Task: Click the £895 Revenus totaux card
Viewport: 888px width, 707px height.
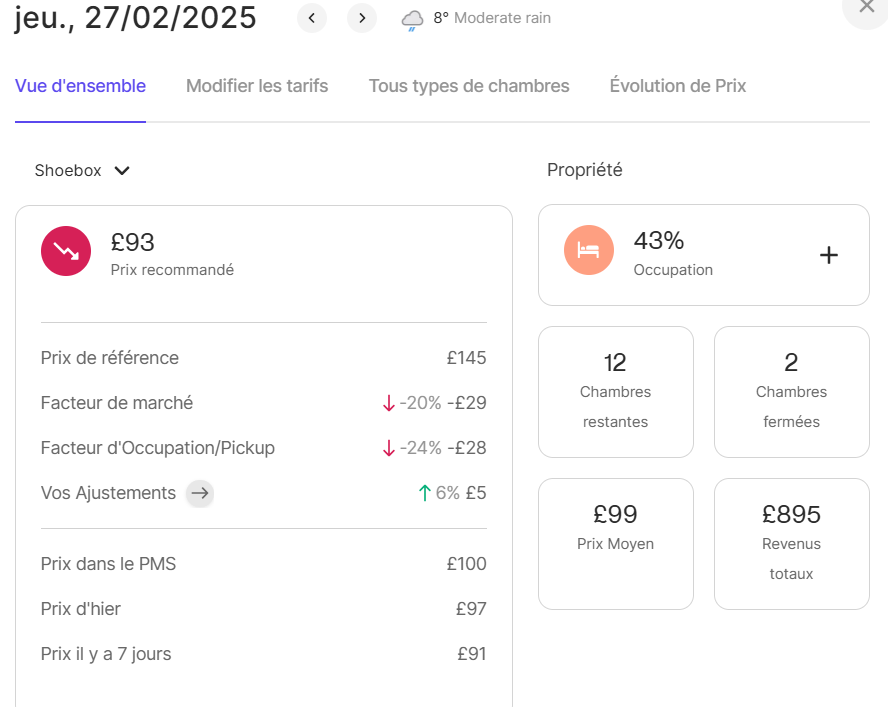Action: [791, 543]
